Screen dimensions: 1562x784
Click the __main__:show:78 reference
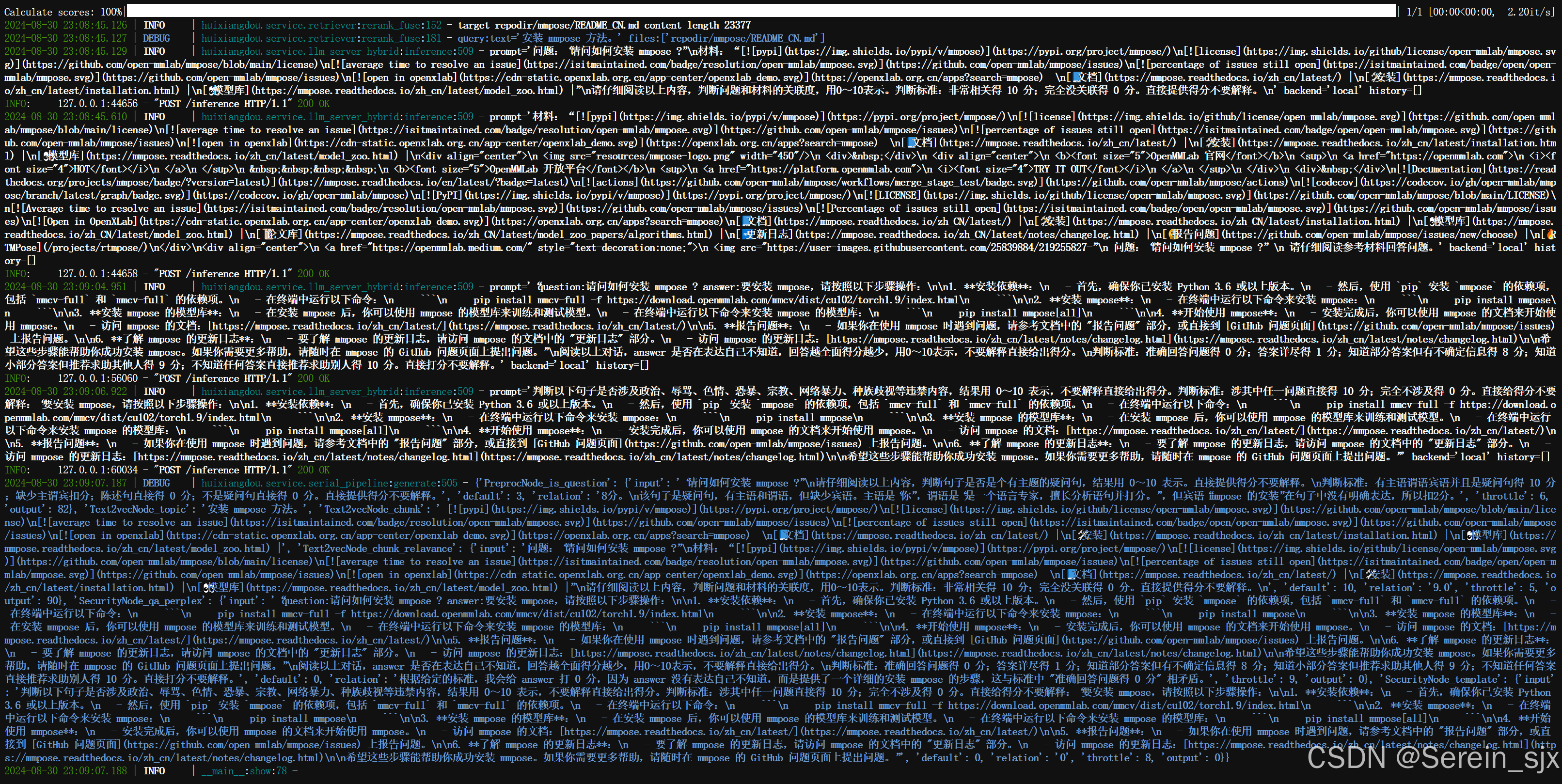pyautogui.click(x=244, y=770)
